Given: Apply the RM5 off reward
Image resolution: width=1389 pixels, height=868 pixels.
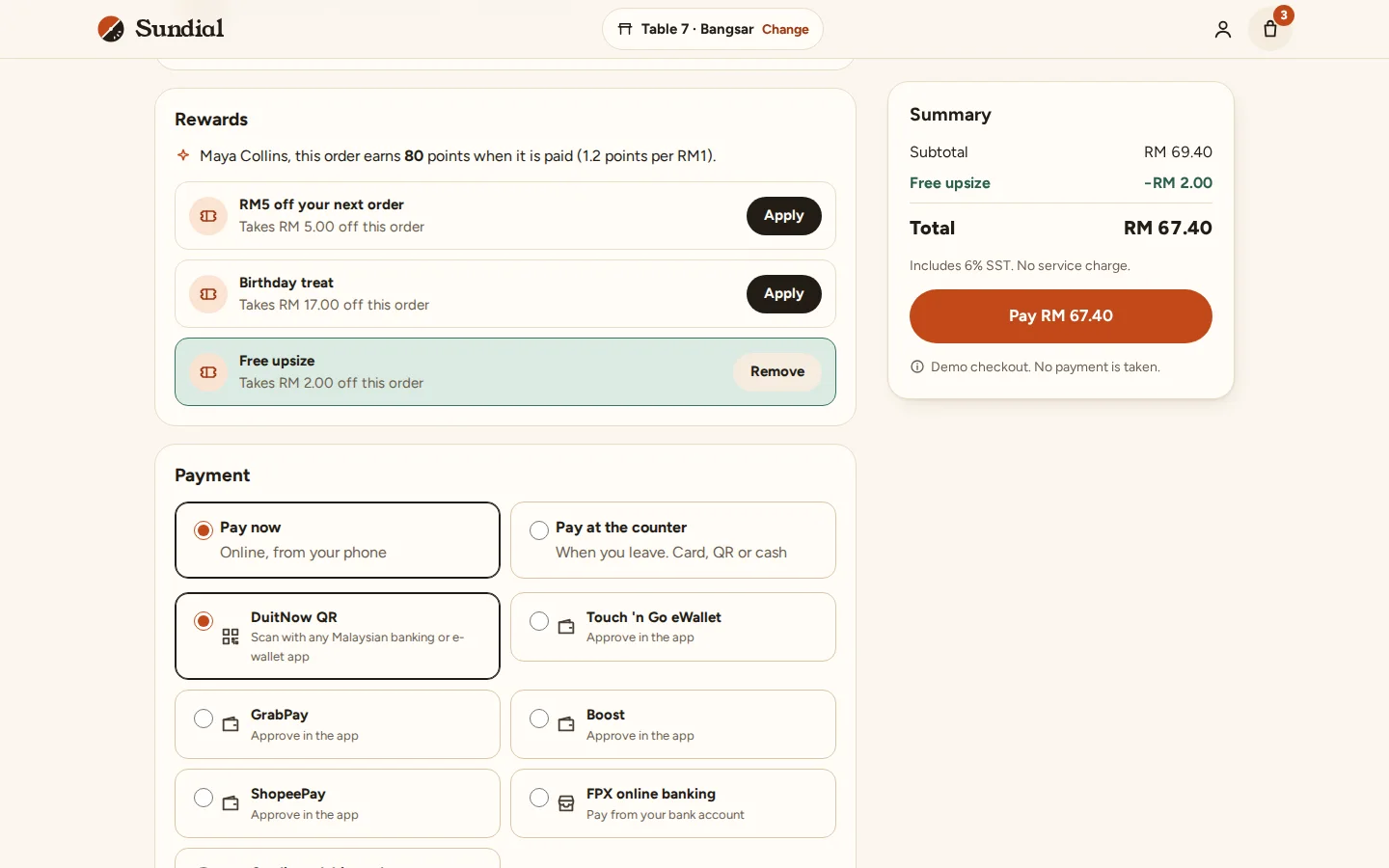Looking at the screenshot, I should [784, 216].
